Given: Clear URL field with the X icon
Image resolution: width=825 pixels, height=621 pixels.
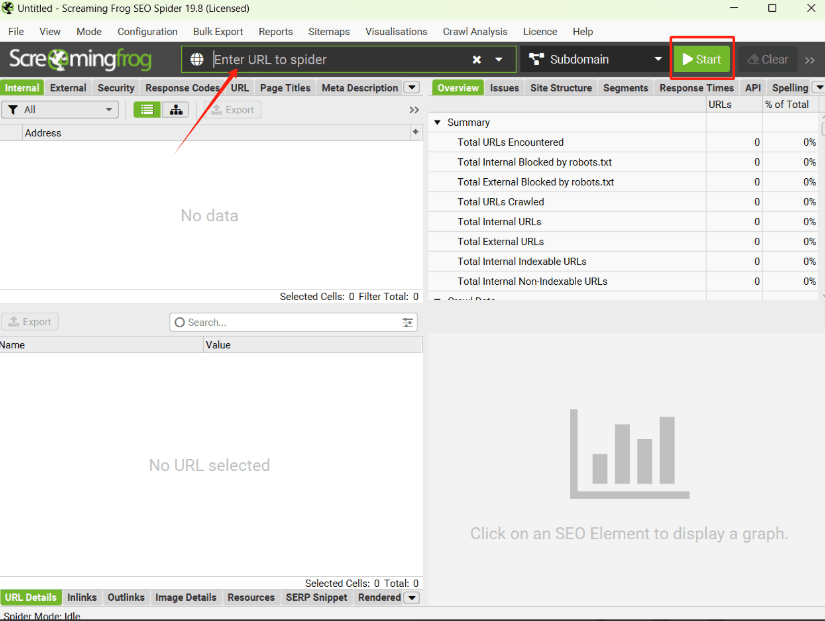Looking at the screenshot, I should tap(477, 60).
